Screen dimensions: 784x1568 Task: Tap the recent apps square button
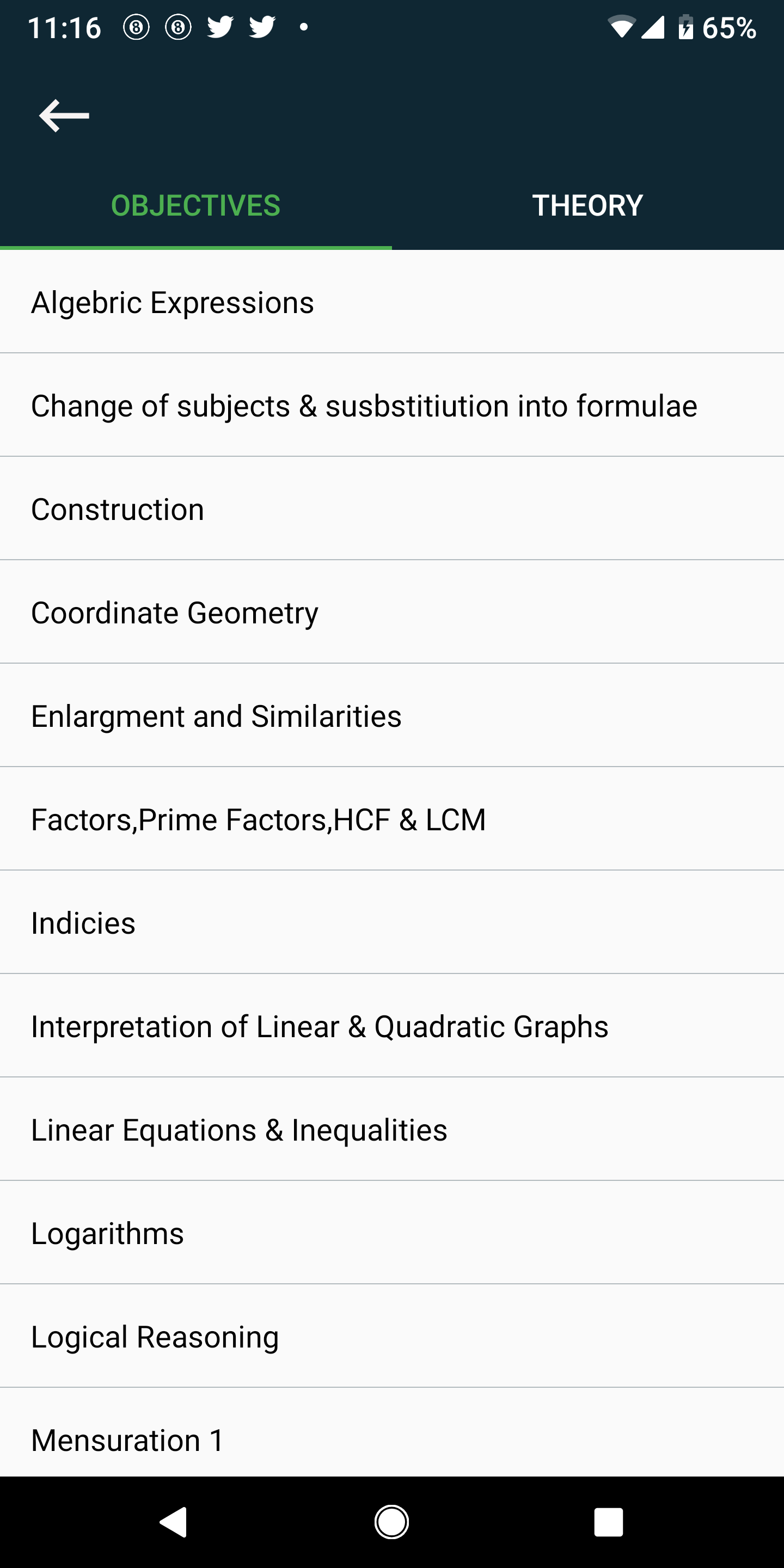(609, 1522)
